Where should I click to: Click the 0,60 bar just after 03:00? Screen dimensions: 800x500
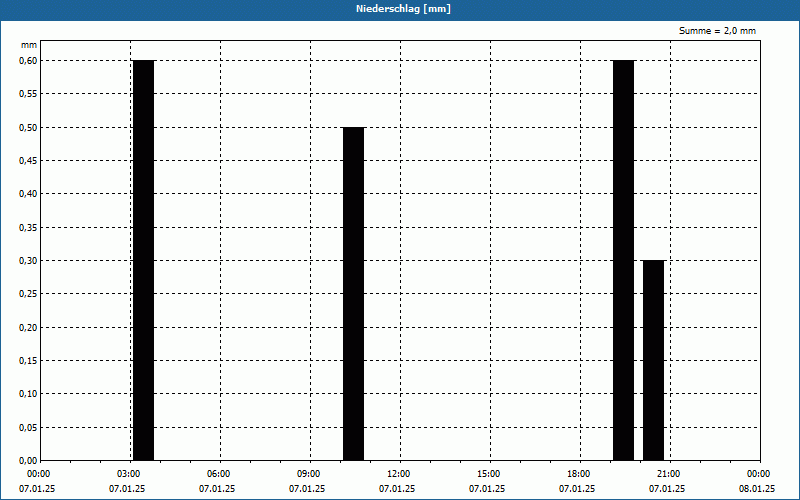click(x=143, y=260)
